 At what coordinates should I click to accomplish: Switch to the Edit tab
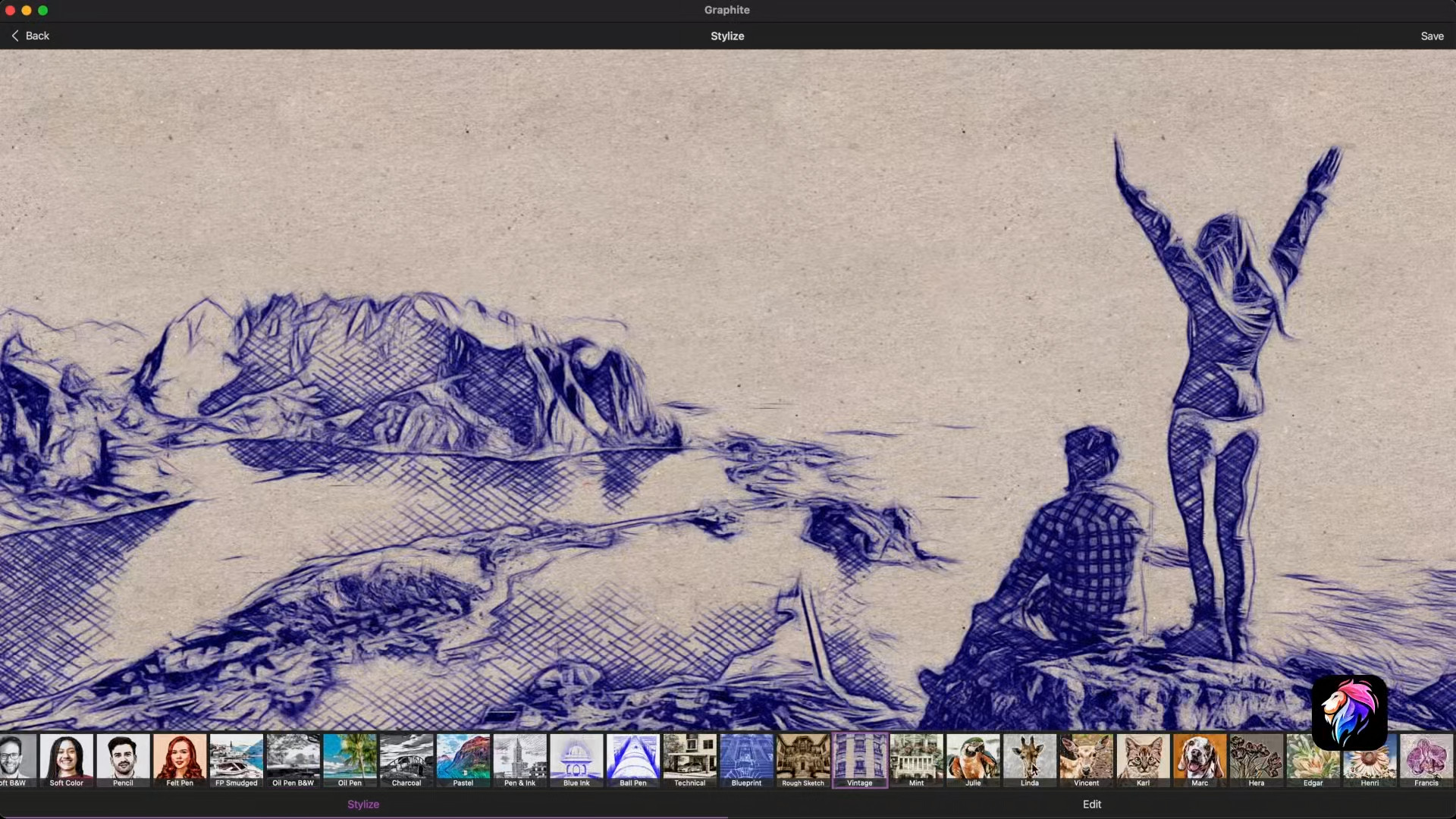[x=1091, y=804]
